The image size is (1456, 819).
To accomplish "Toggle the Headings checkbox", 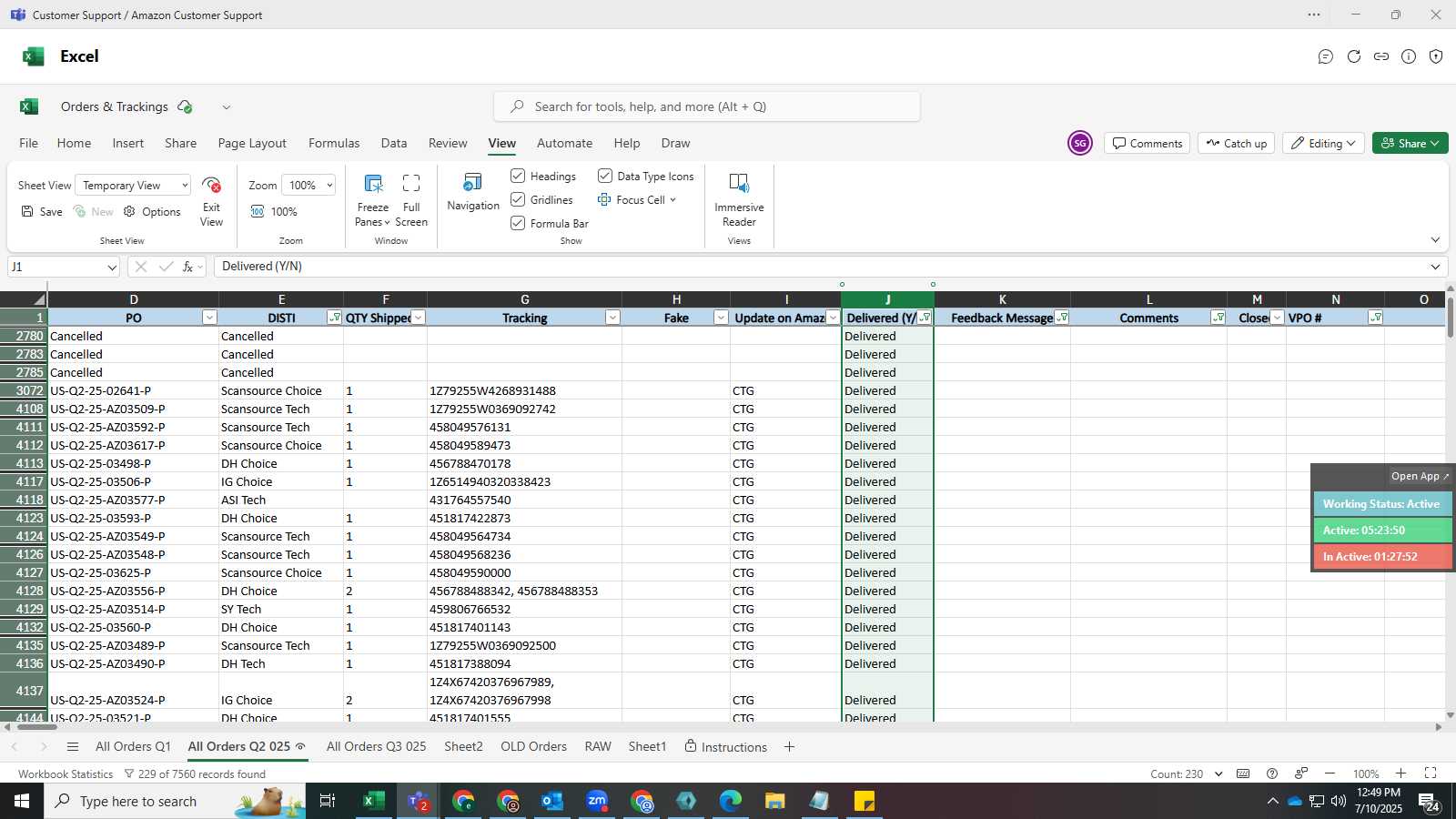I will pos(518,176).
